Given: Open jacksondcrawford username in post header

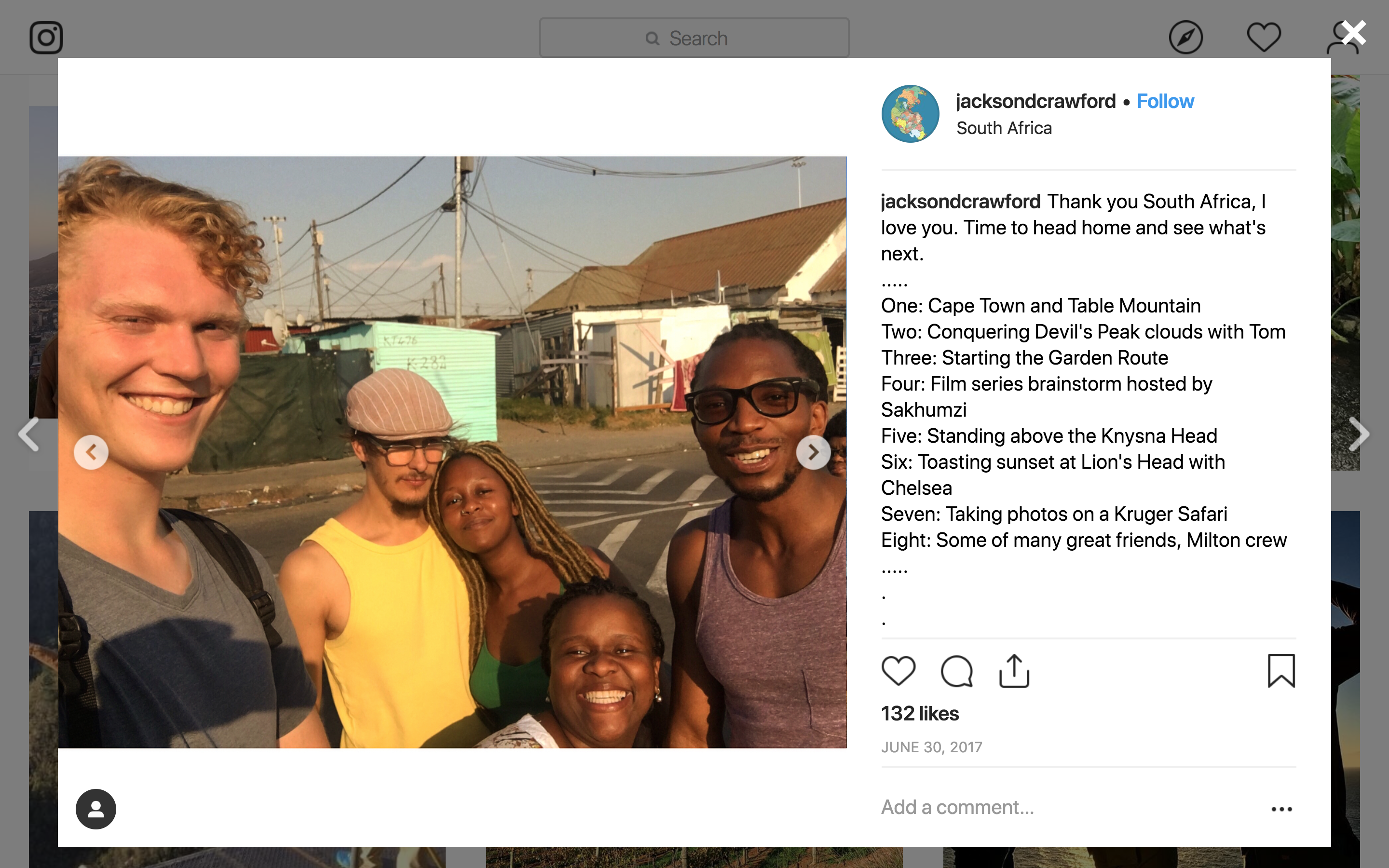Looking at the screenshot, I should [x=1035, y=101].
